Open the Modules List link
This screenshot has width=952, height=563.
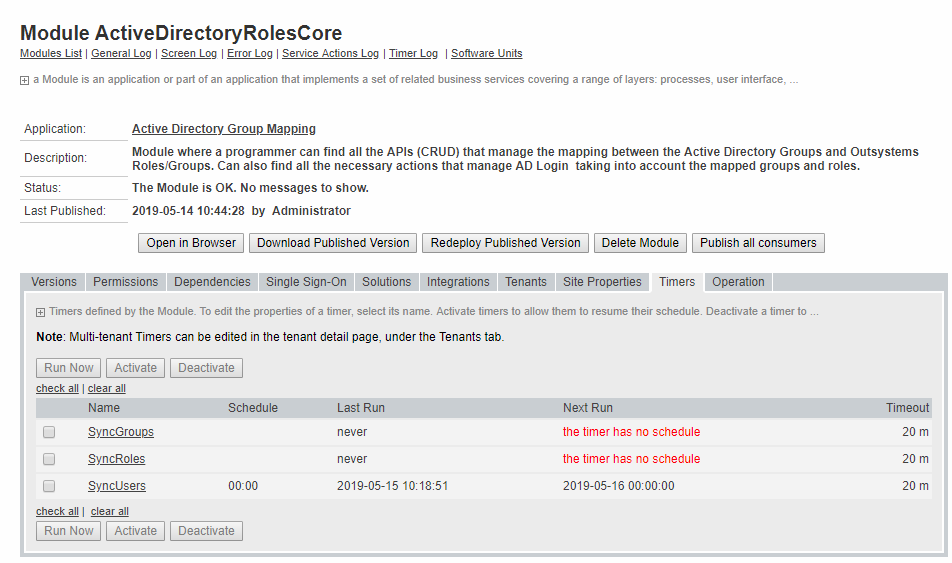point(51,53)
